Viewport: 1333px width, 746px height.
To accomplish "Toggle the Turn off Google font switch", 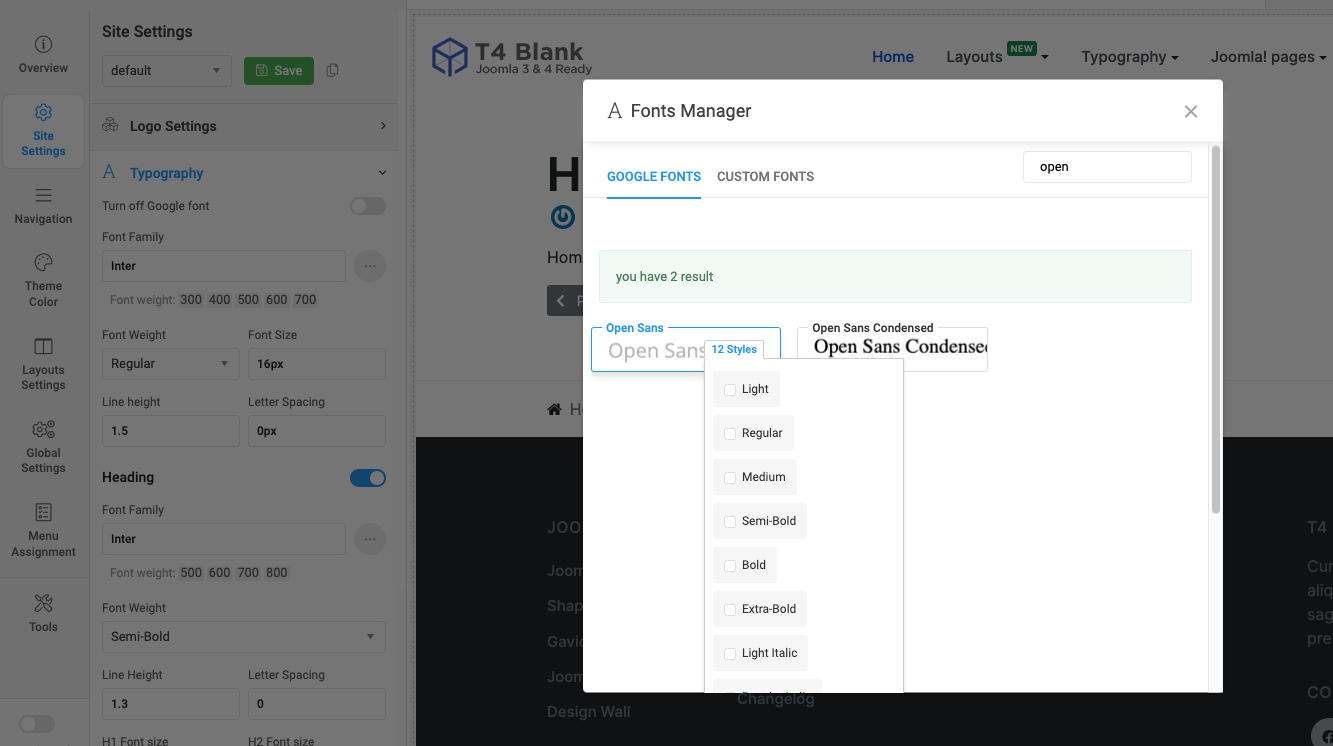I will pos(368,206).
